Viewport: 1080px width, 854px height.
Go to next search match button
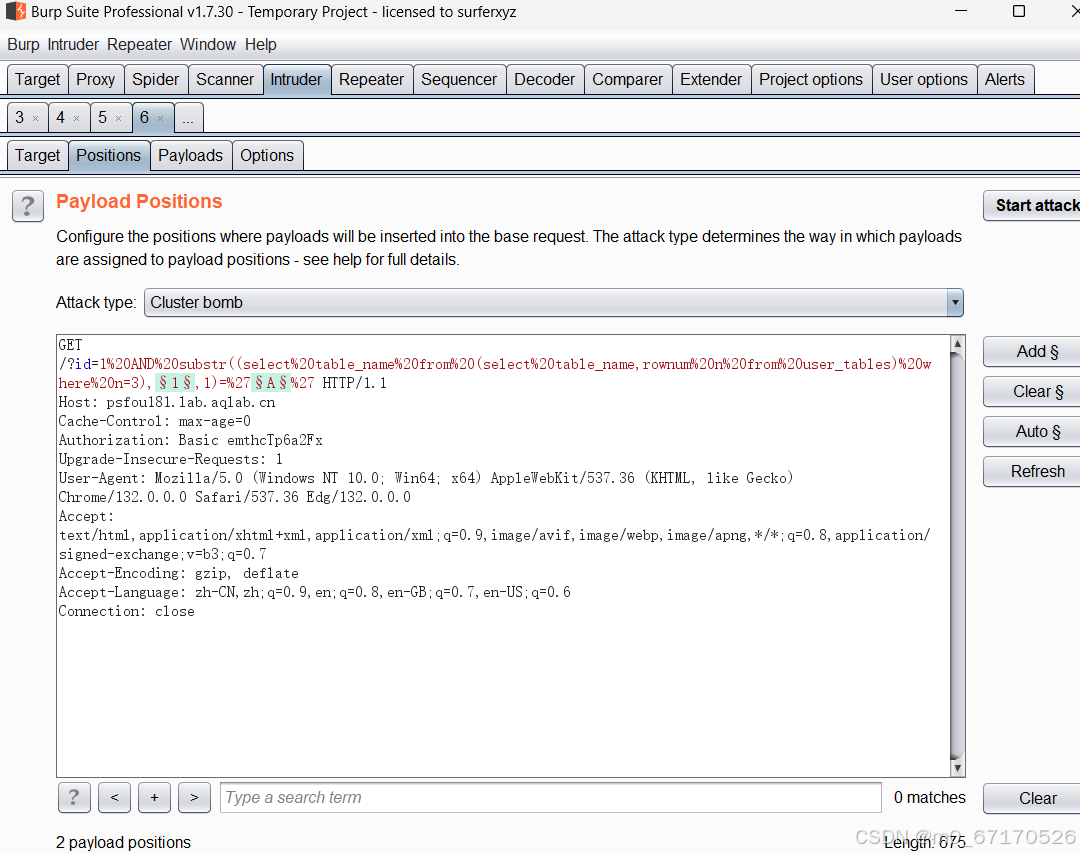pyautogui.click(x=194, y=798)
